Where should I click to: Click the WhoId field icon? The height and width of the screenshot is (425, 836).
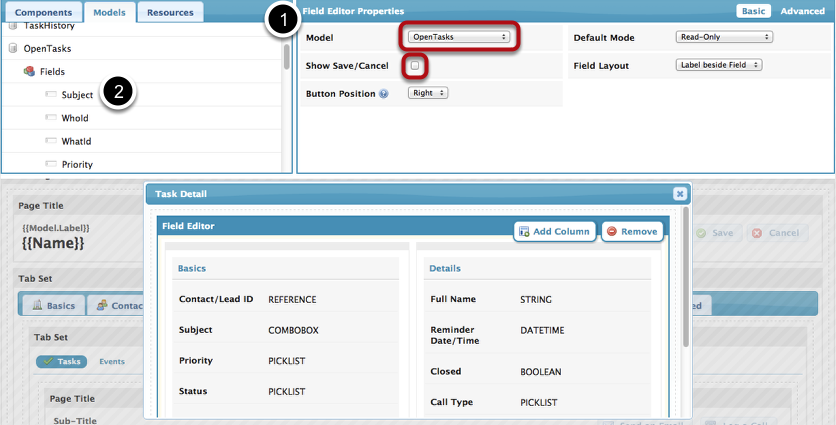pyautogui.click(x=51, y=118)
